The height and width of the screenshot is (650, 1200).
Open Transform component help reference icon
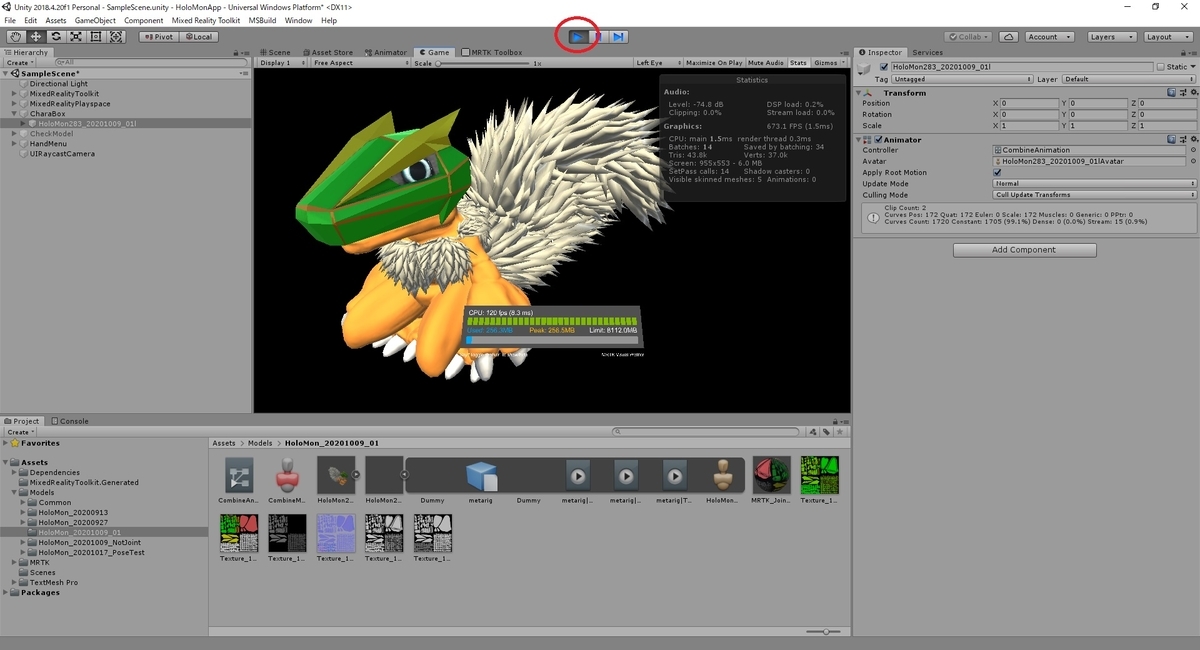(1172, 93)
